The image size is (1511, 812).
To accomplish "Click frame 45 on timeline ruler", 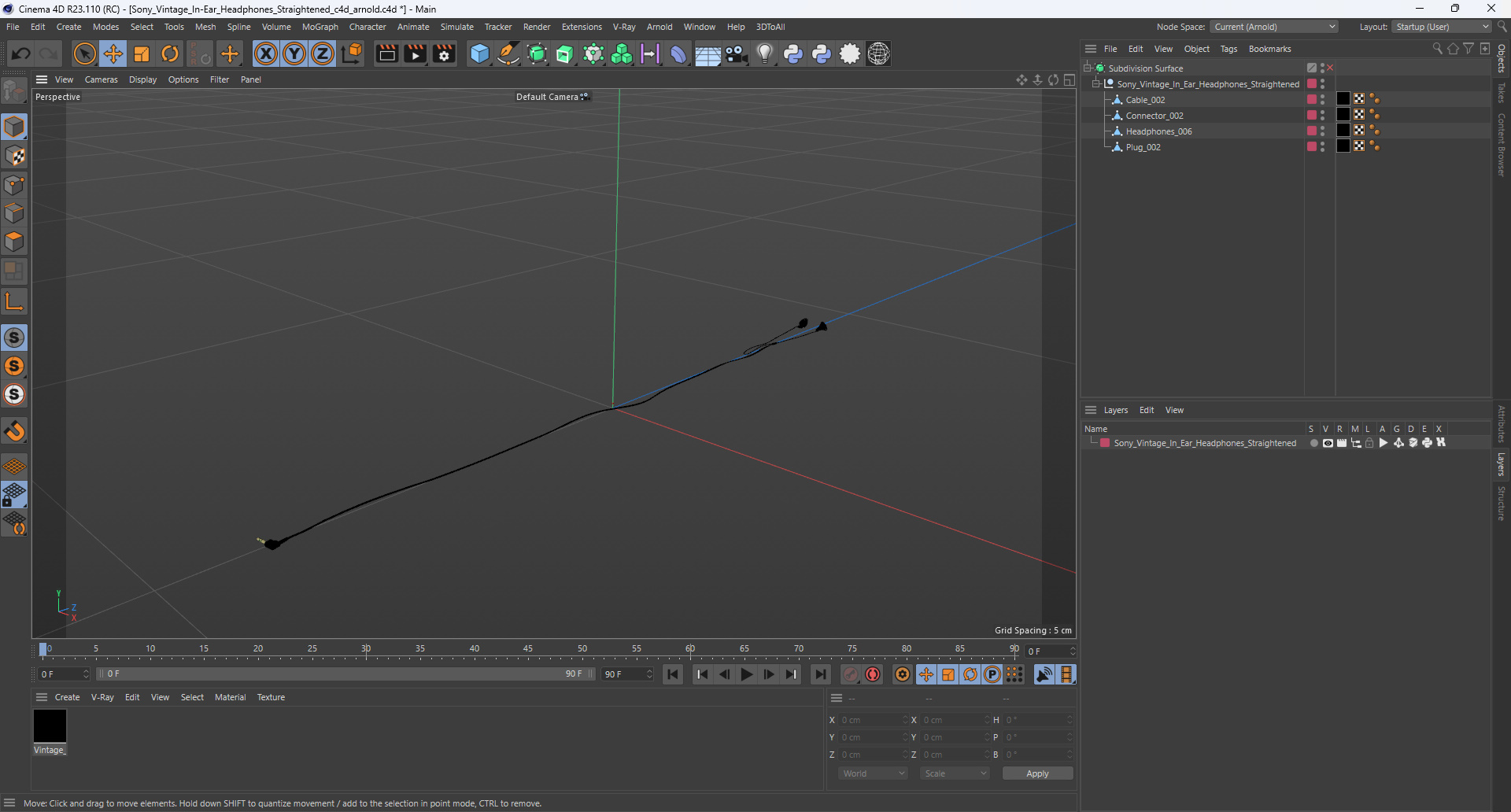I will coord(528,650).
